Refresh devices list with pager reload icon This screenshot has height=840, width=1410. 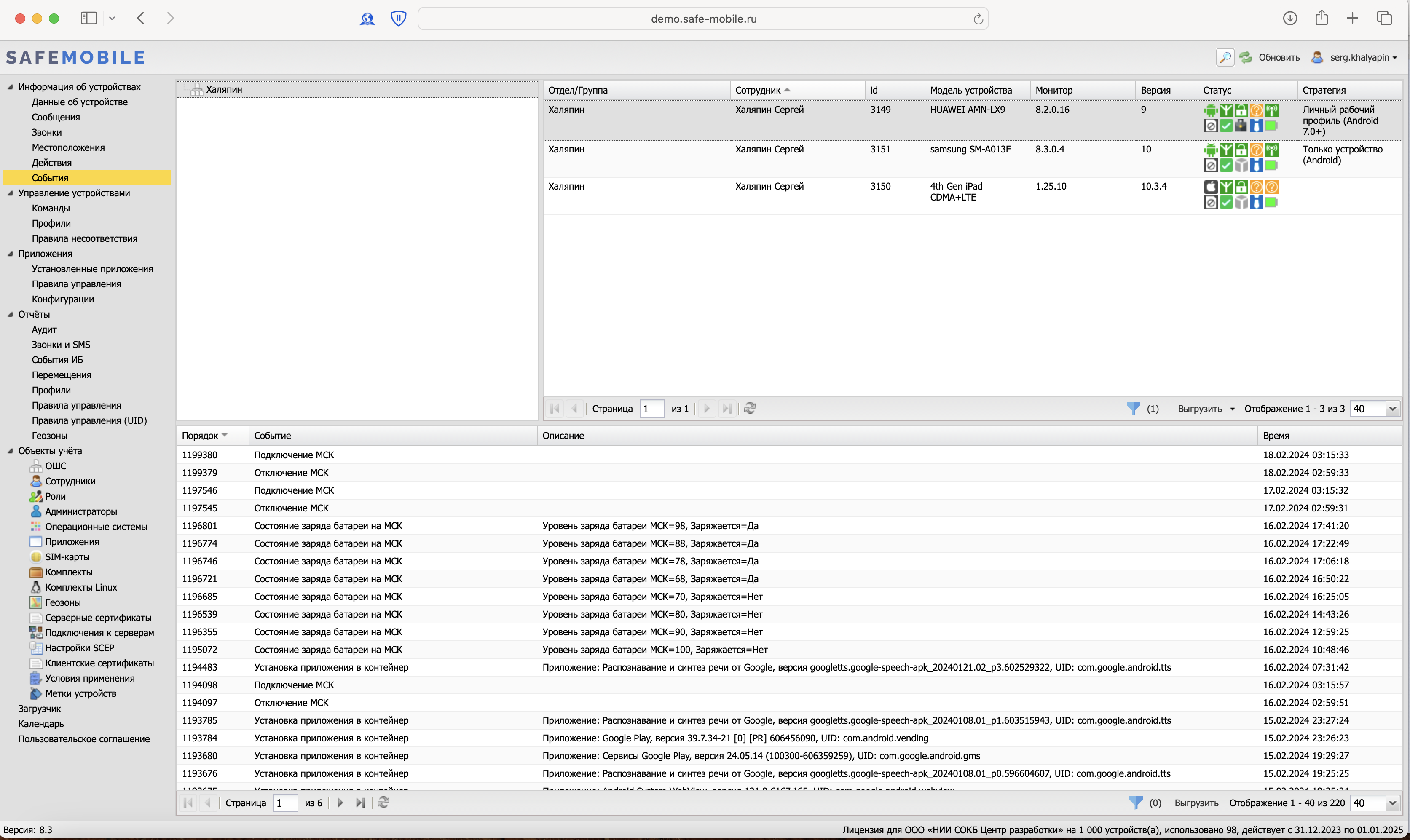[x=750, y=408]
